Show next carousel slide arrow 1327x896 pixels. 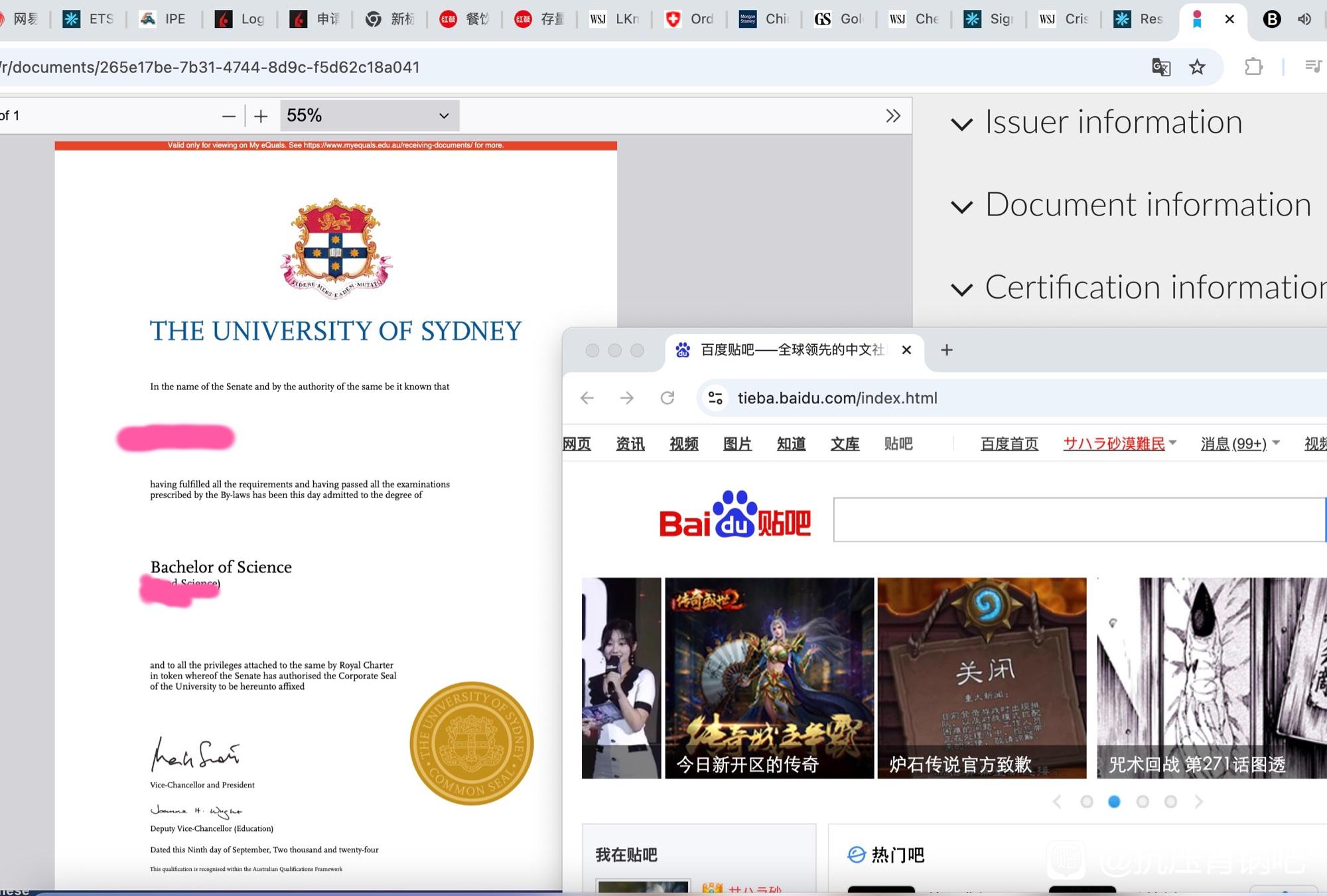(x=1199, y=802)
